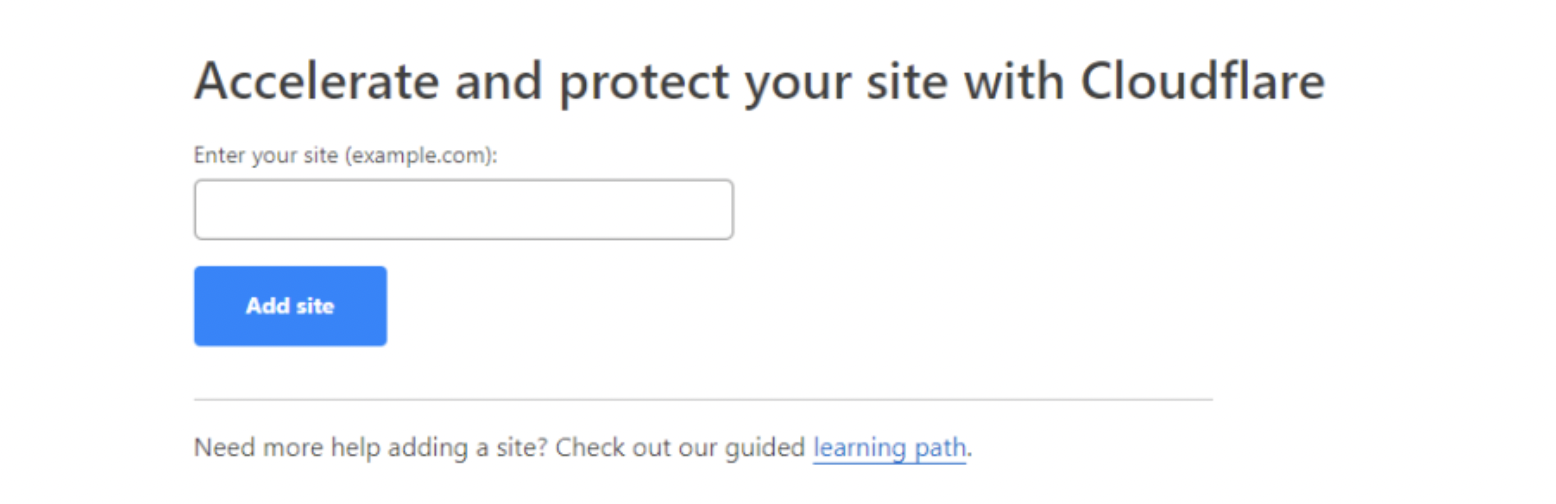Click the horizontal divider below Add site

click(702, 400)
